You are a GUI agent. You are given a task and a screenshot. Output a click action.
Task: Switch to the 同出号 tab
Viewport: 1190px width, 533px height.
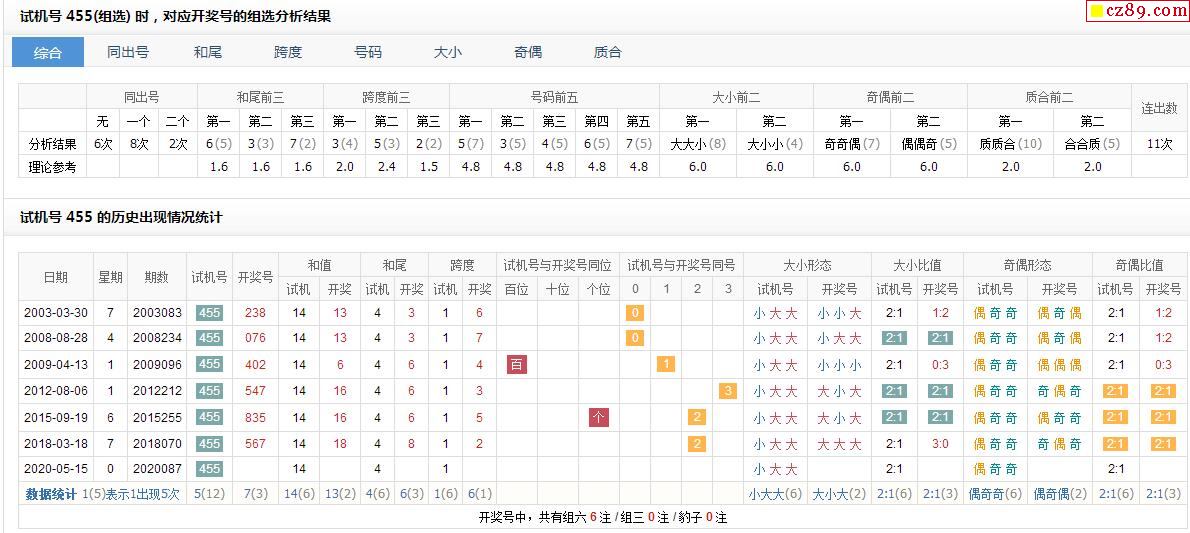pyautogui.click(x=128, y=52)
